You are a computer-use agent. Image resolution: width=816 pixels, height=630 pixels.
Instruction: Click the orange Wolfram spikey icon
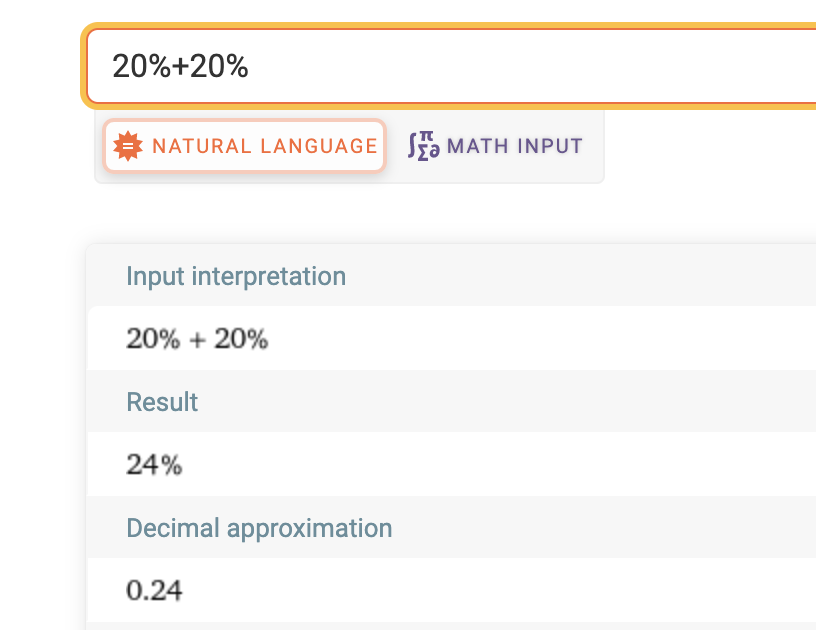coord(129,146)
